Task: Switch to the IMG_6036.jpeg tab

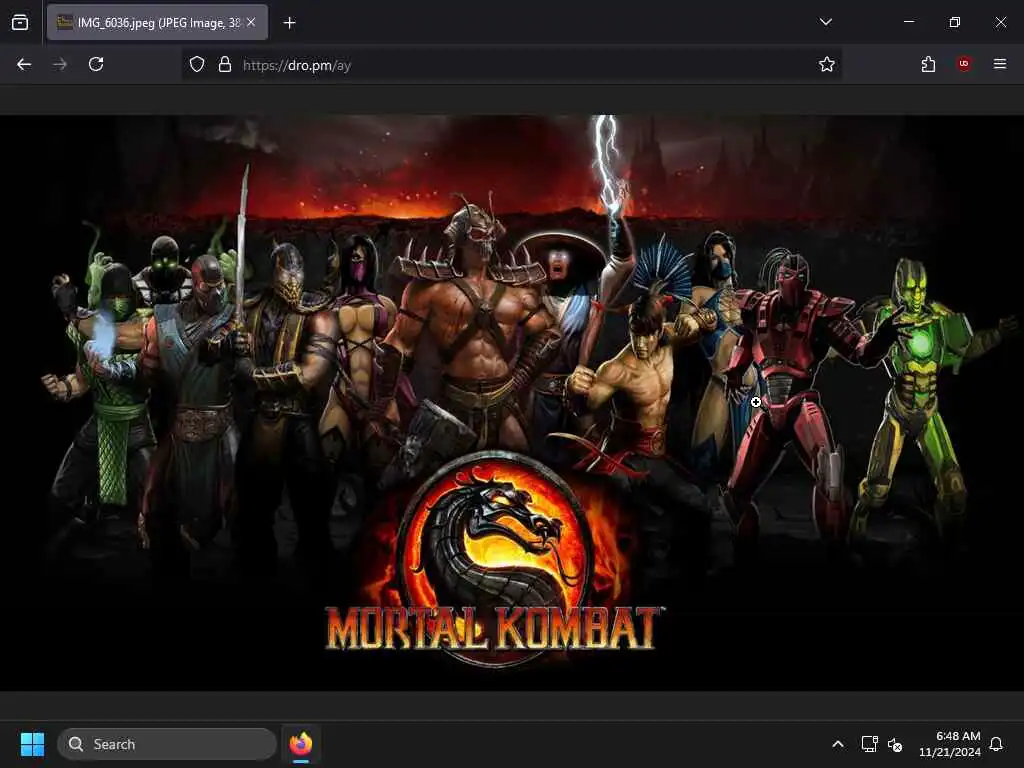Action: click(x=157, y=22)
